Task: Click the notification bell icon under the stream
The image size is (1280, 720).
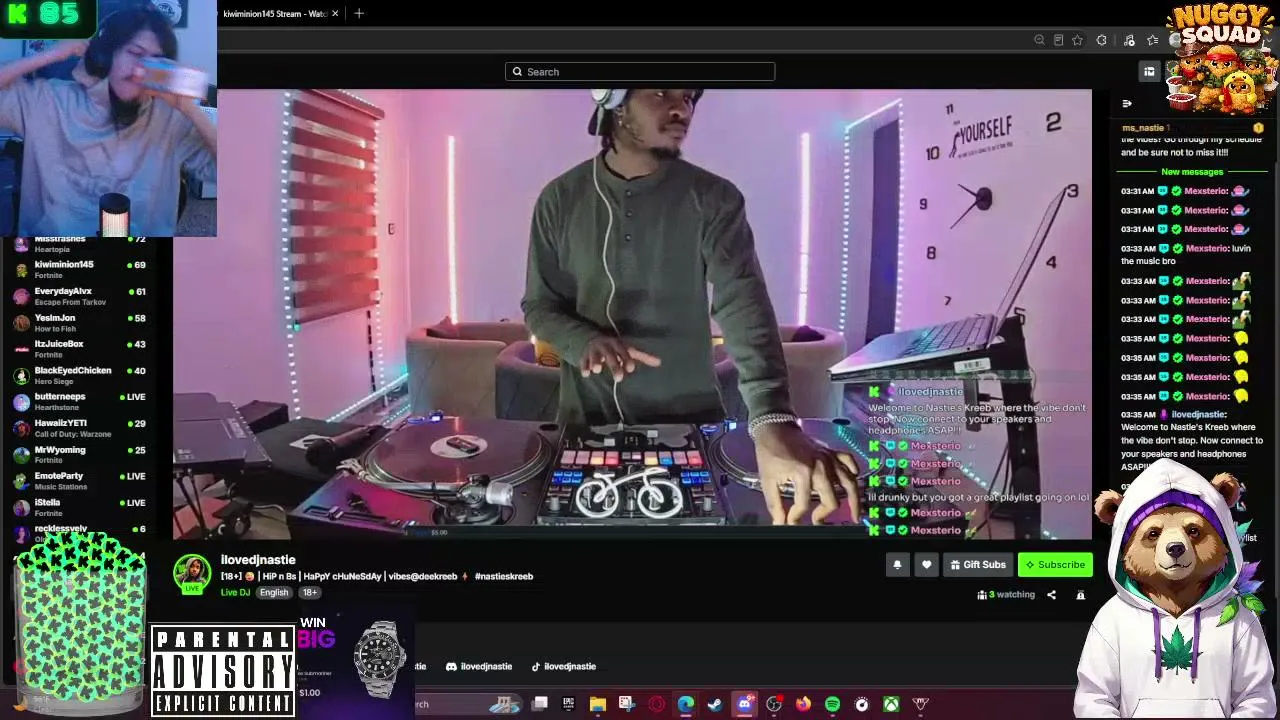Action: point(897,565)
